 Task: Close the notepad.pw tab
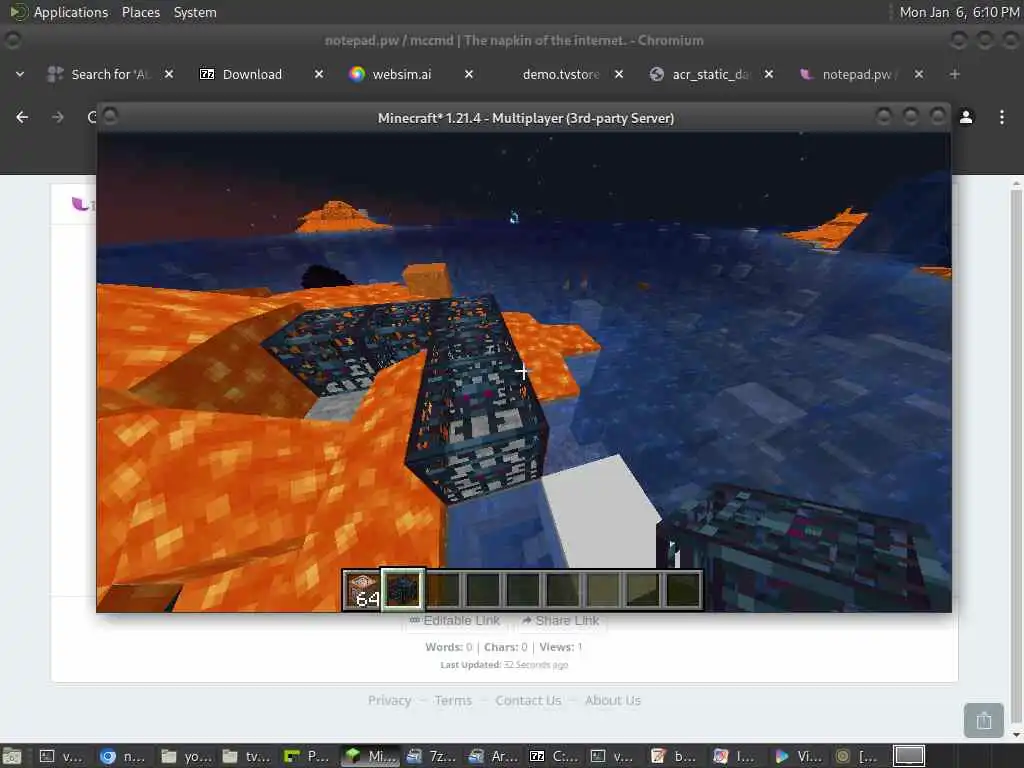919,74
